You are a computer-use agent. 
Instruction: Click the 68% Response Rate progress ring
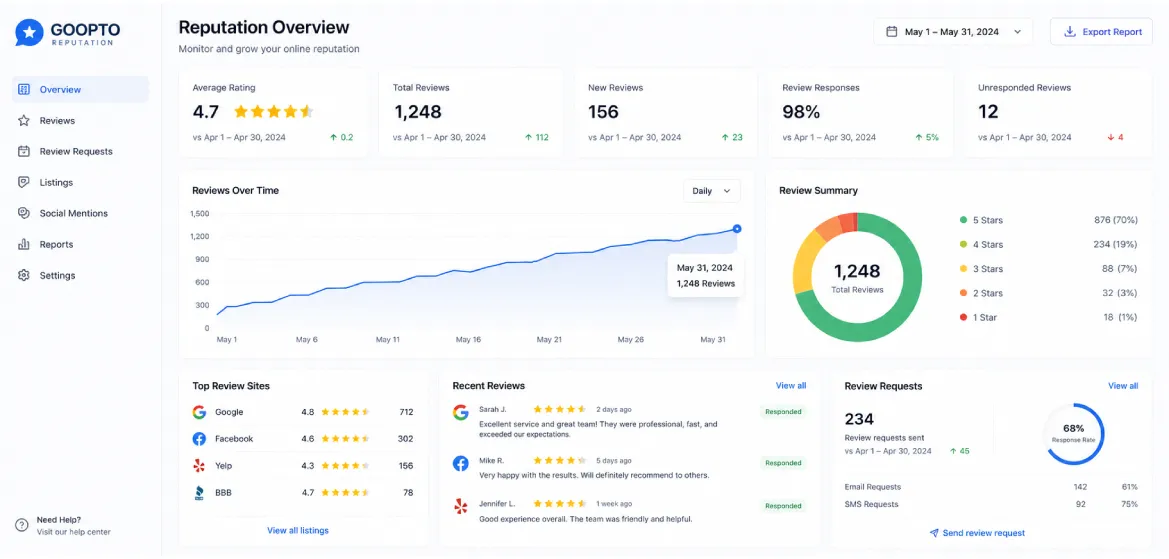click(x=1074, y=434)
